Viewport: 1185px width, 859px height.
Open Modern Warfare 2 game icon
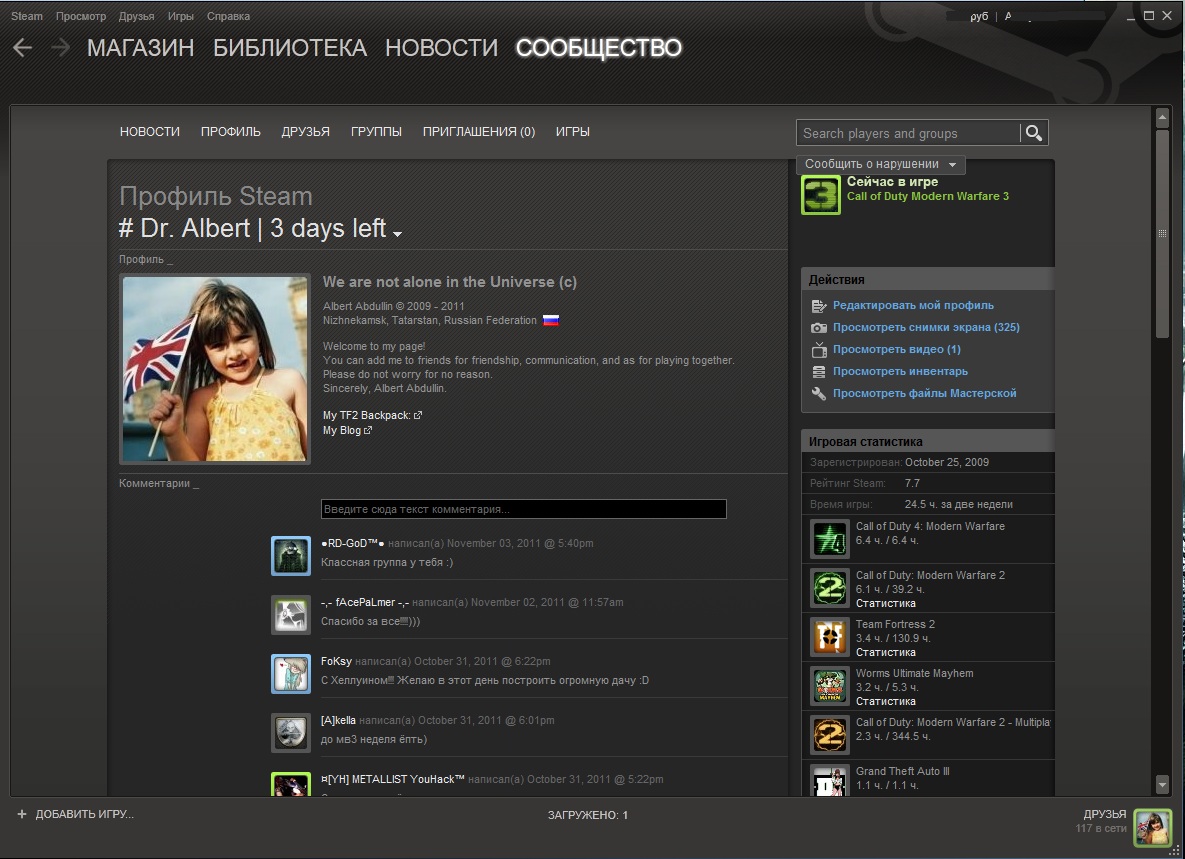point(829,588)
